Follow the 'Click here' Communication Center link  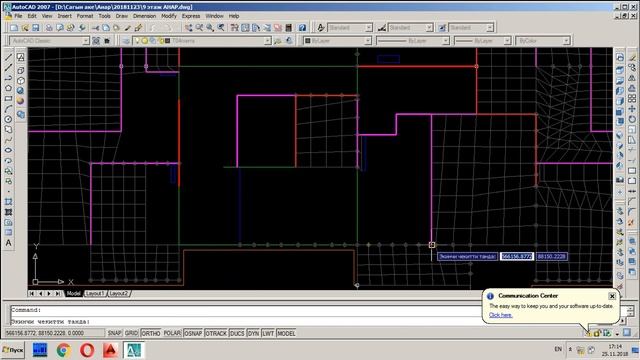click(x=500, y=315)
